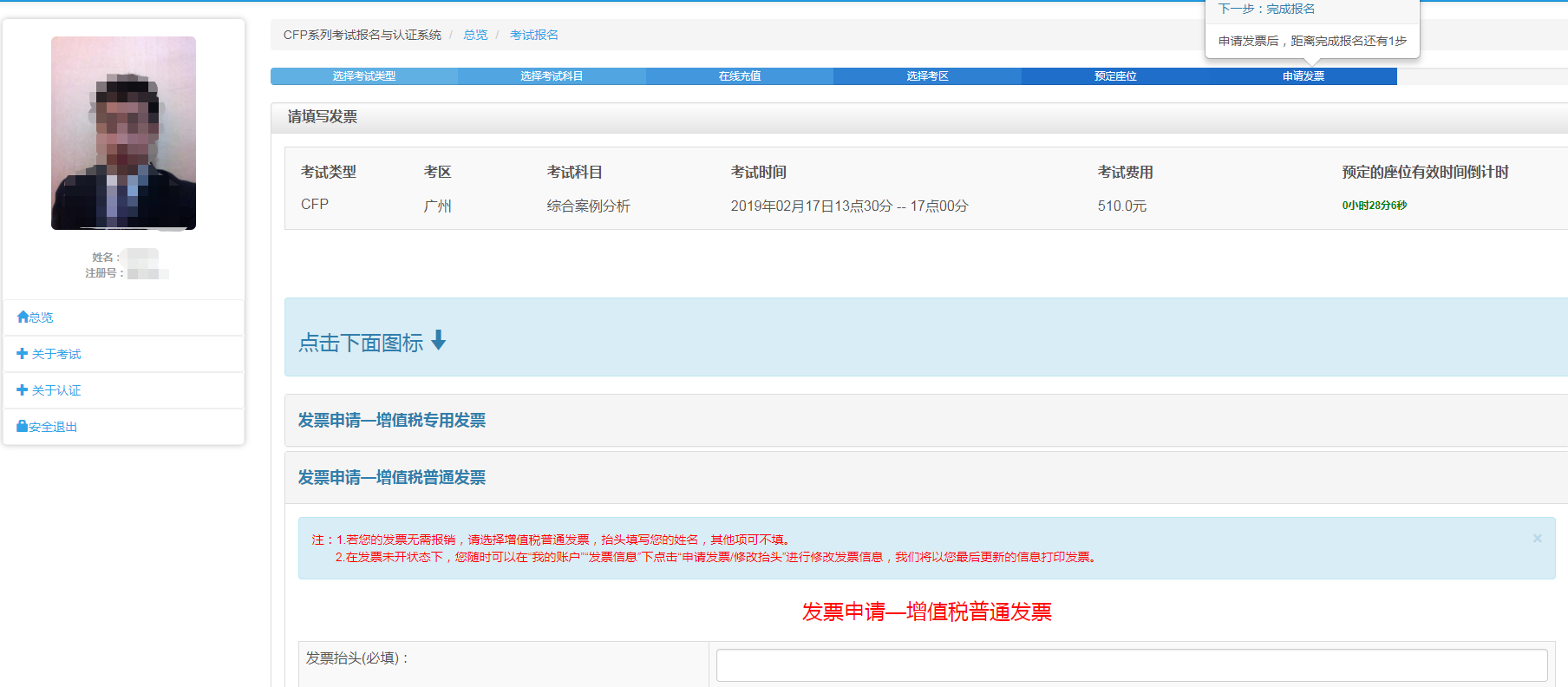Click the exam subject 综合案例分析

[x=588, y=206]
